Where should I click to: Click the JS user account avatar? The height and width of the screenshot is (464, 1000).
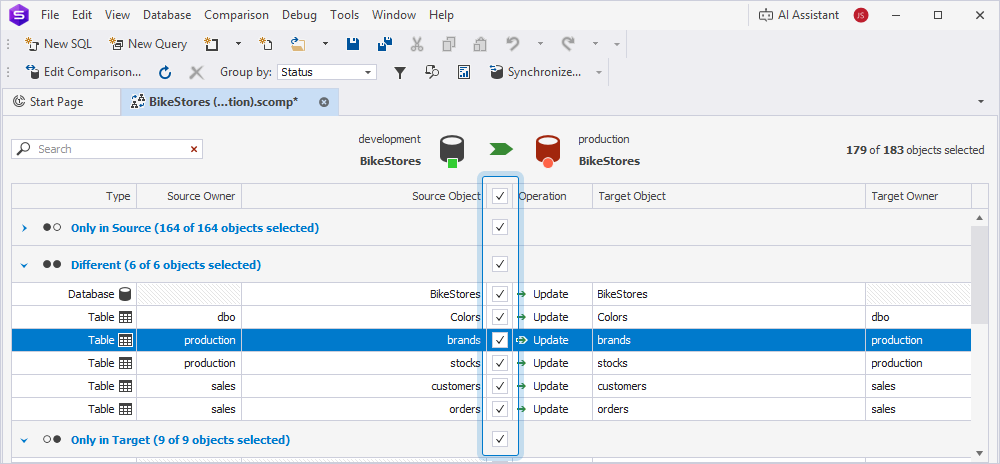(x=861, y=15)
